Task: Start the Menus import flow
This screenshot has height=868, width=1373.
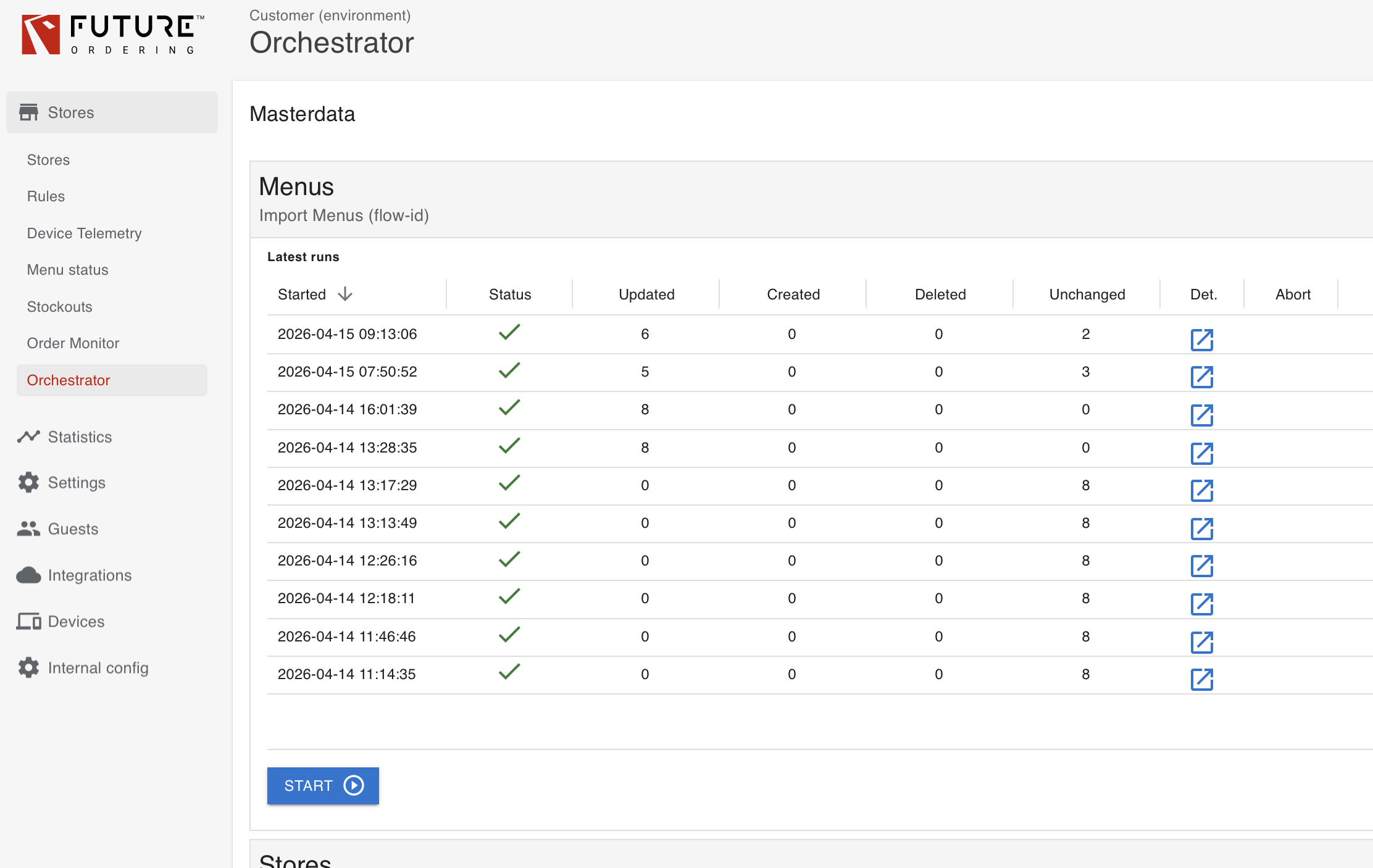Action: (x=323, y=785)
